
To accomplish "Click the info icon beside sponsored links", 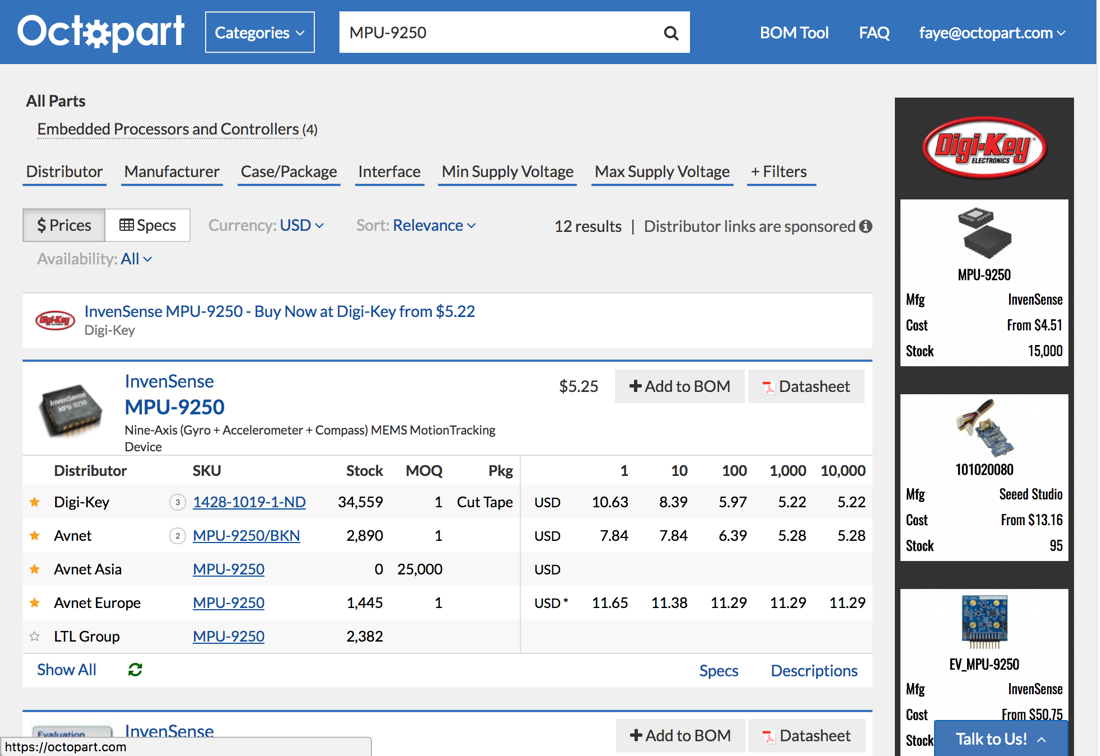I will pyautogui.click(x=866, y=226).
